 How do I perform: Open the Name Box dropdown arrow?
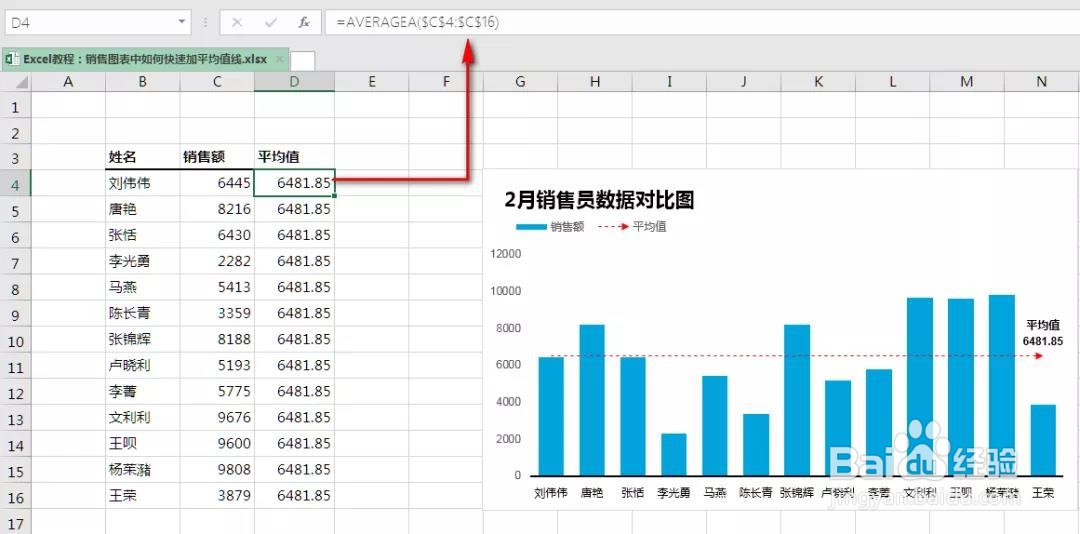tap(182, 22)
